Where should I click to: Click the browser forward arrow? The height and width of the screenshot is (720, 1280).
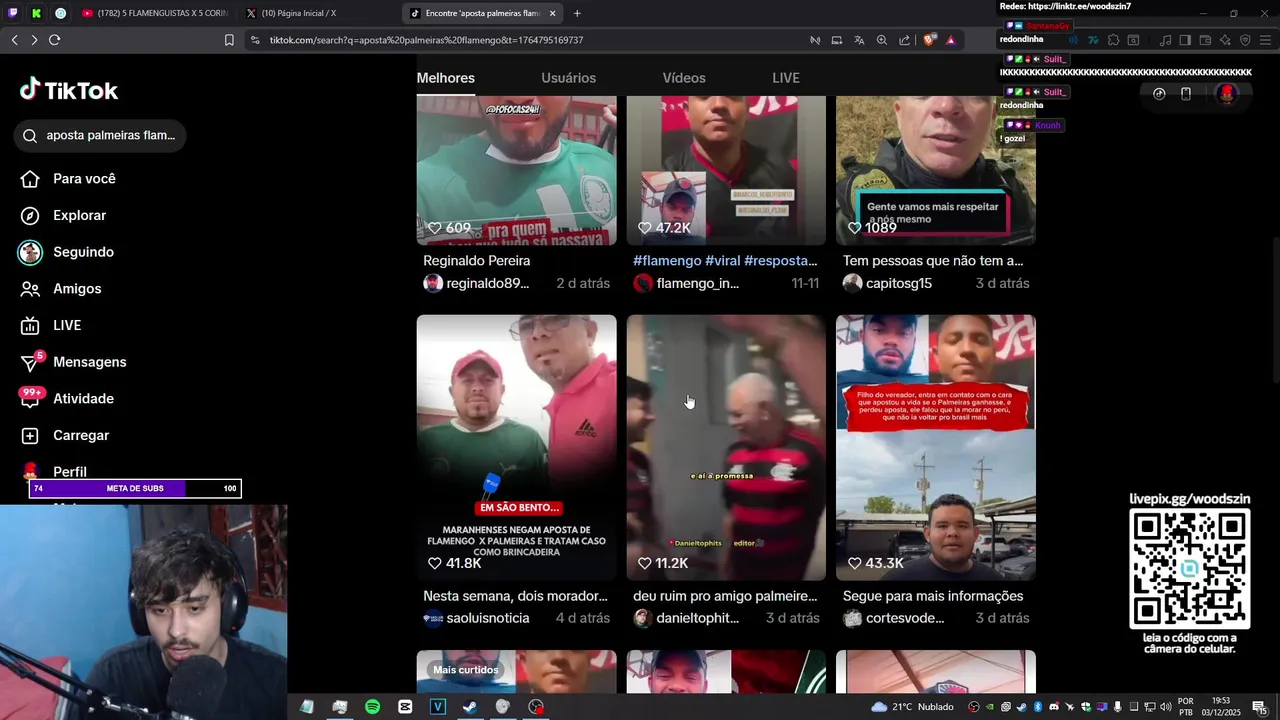point(33,40)
